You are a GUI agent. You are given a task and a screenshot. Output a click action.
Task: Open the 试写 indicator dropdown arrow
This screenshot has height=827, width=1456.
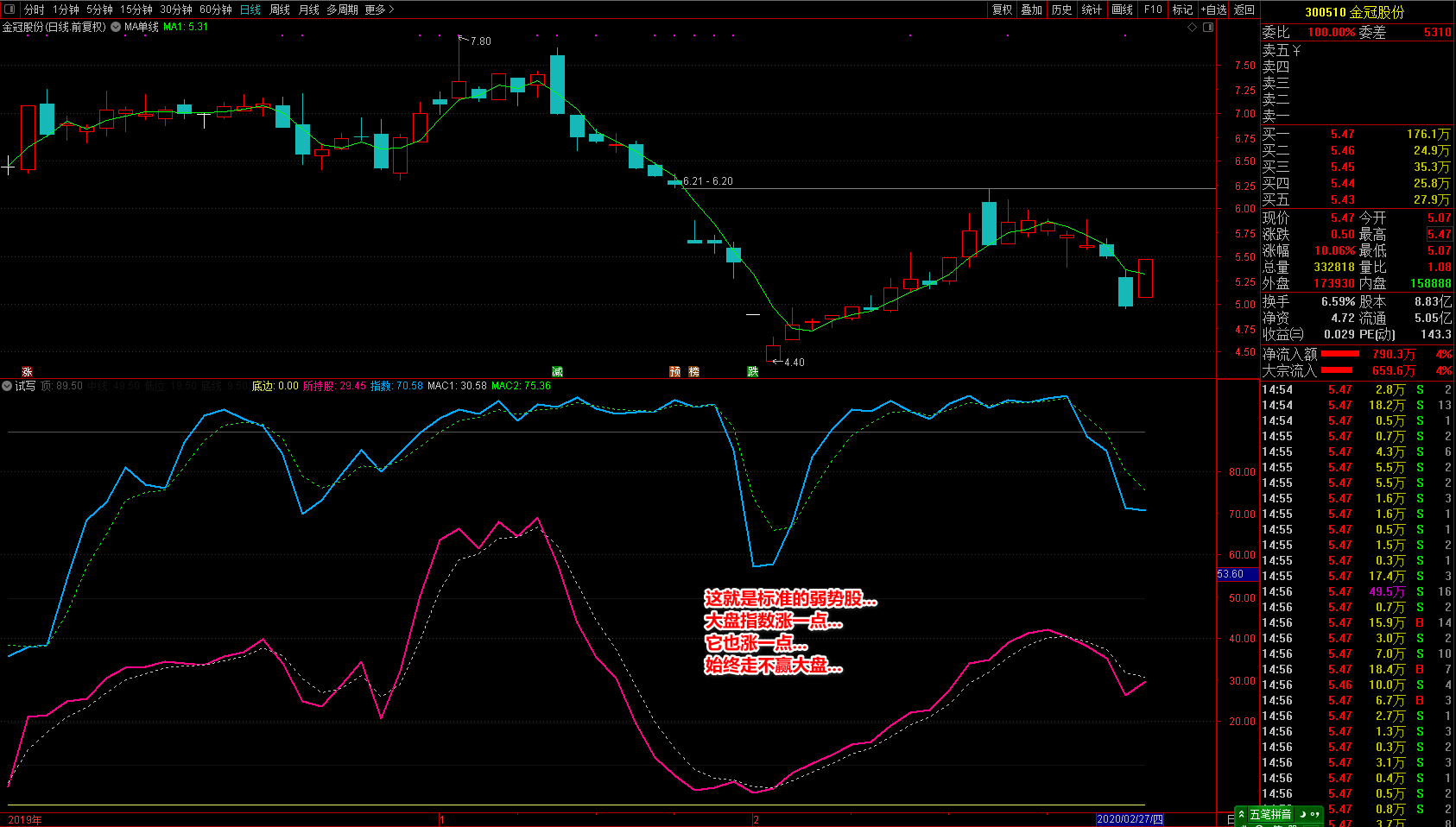click(7, 386)
